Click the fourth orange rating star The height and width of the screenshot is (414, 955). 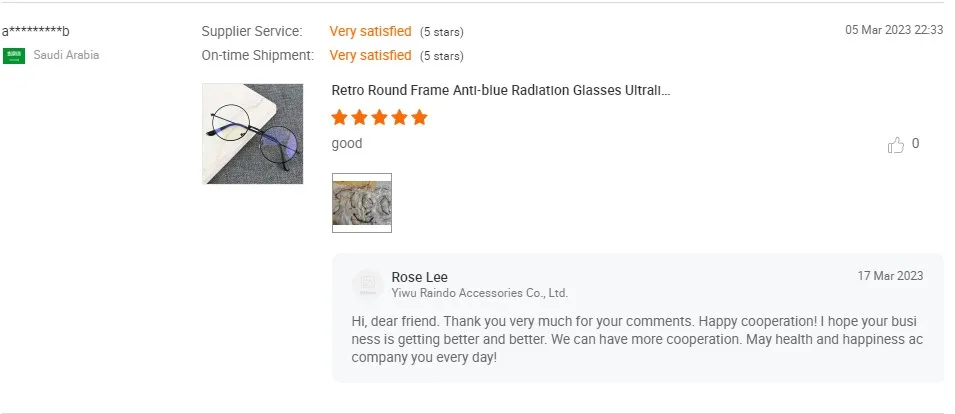pos(399,118)
